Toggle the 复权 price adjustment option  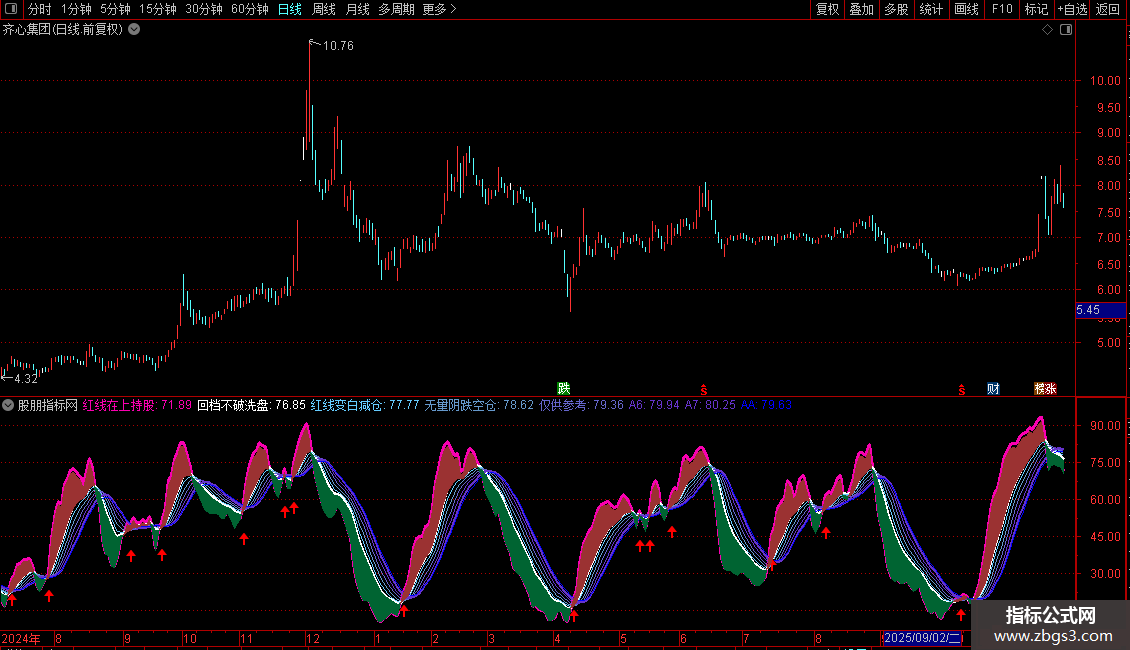(x=827, y=9)
